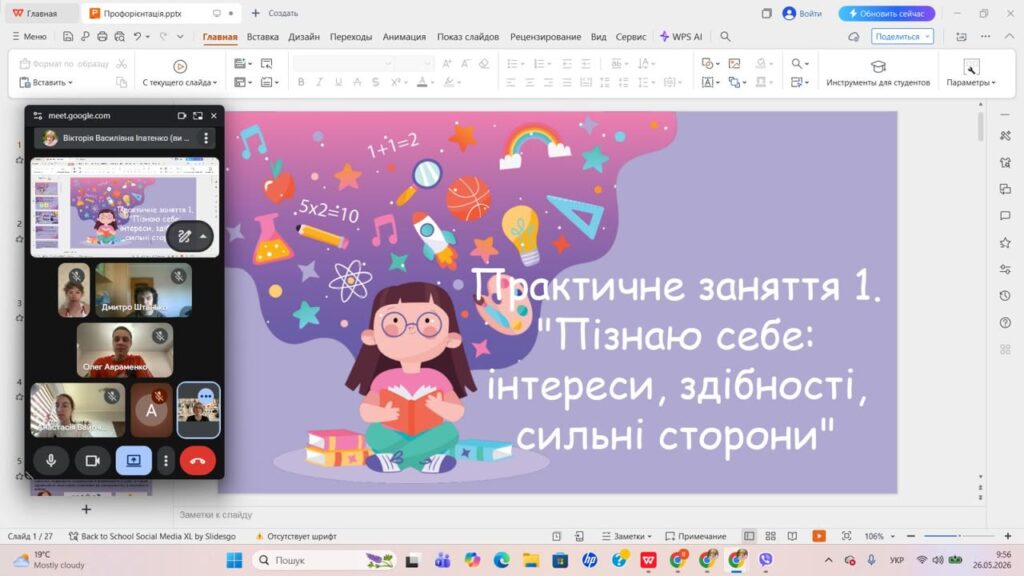This screenshot has height=576, width=1024.
Task: Expand Meet overlay to full tab
Action: click(x=198, y=116)
